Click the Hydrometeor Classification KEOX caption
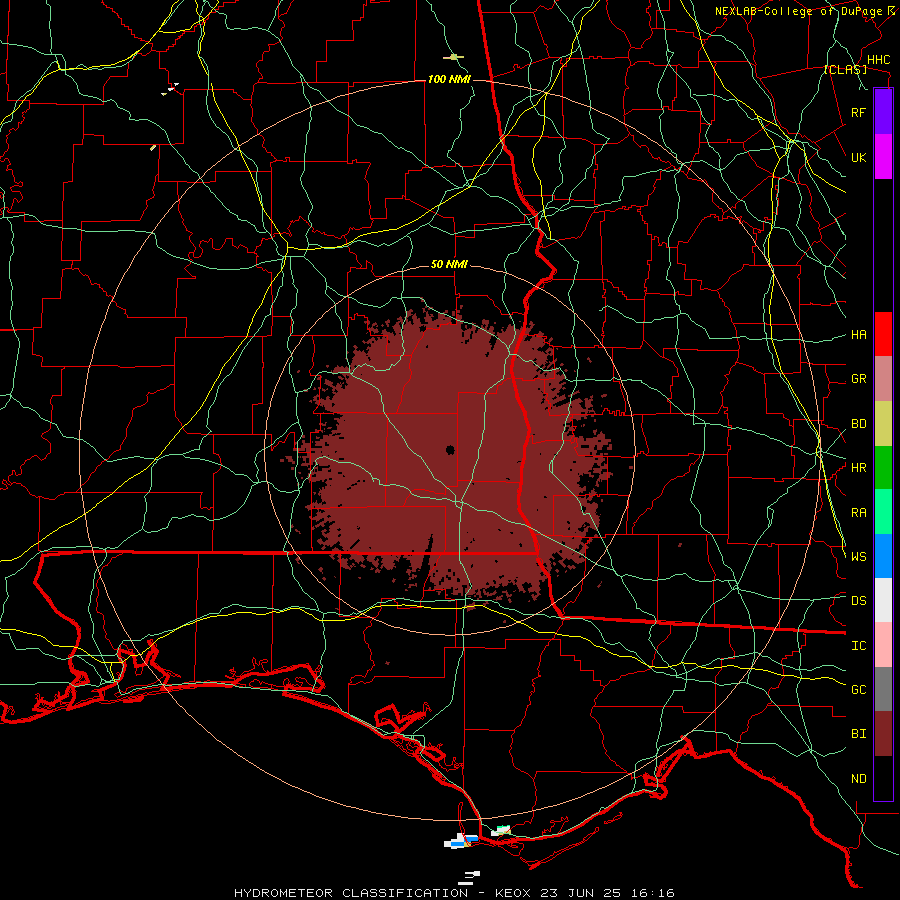 tap(454, 893)
